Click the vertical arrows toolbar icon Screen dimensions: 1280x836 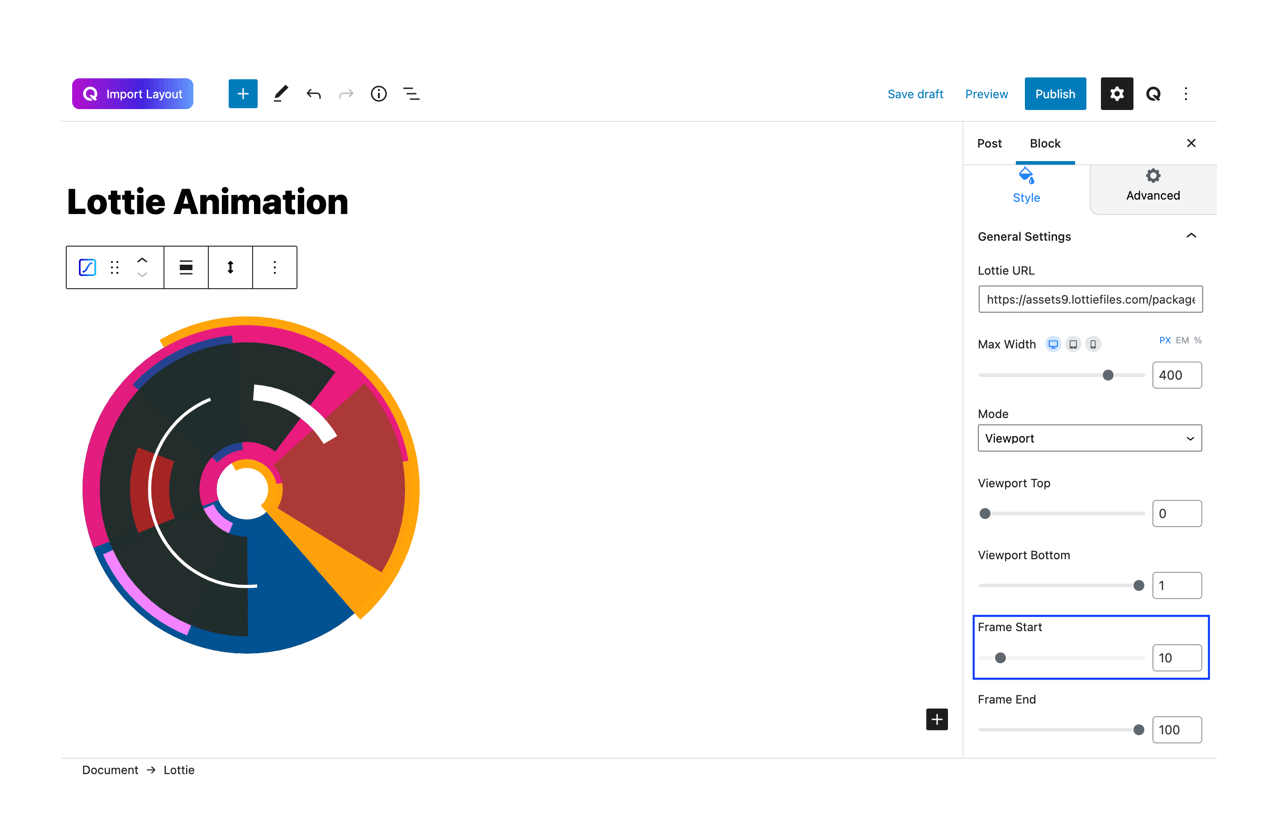[230, 267]
